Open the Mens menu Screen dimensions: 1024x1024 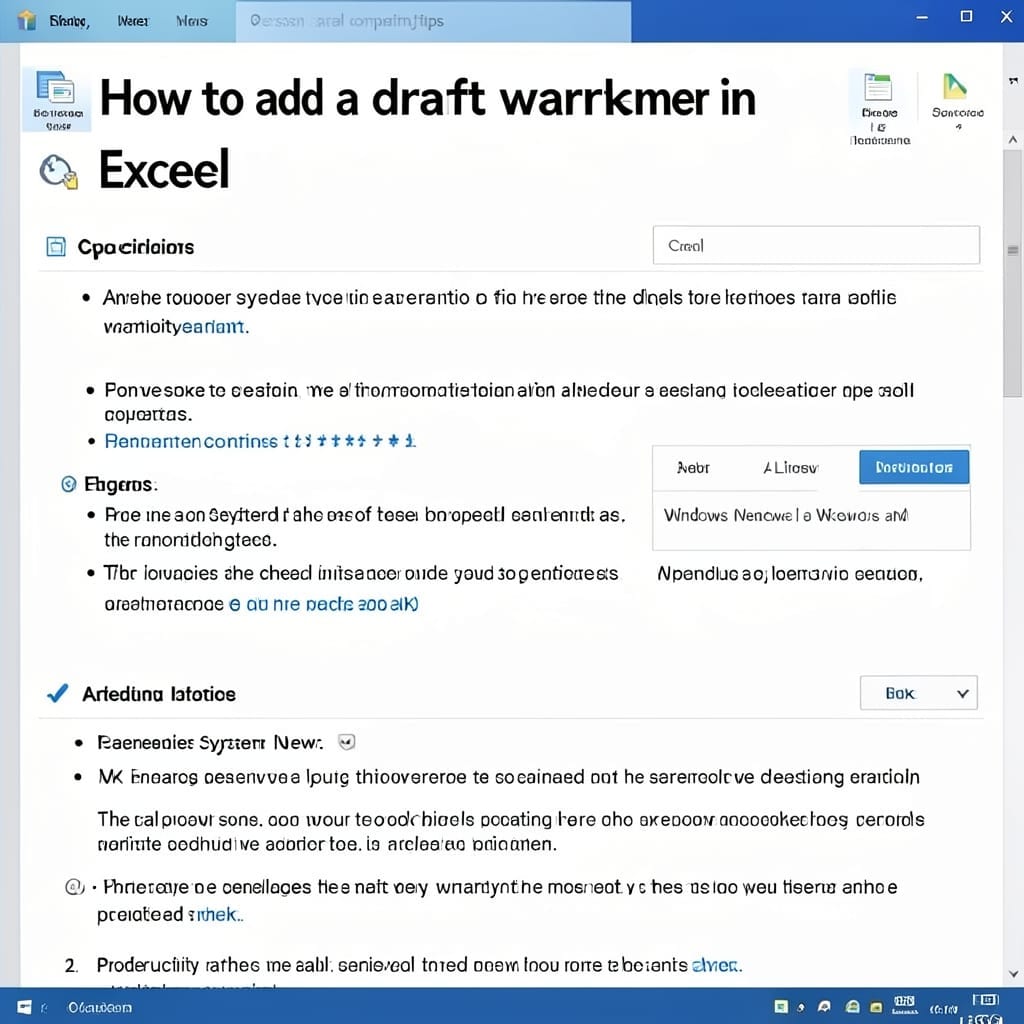(x=191, y=21)
